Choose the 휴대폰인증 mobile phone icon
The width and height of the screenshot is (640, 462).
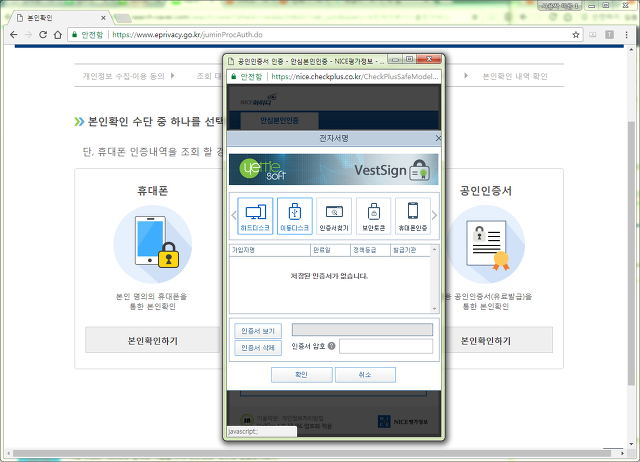point(413,216)
